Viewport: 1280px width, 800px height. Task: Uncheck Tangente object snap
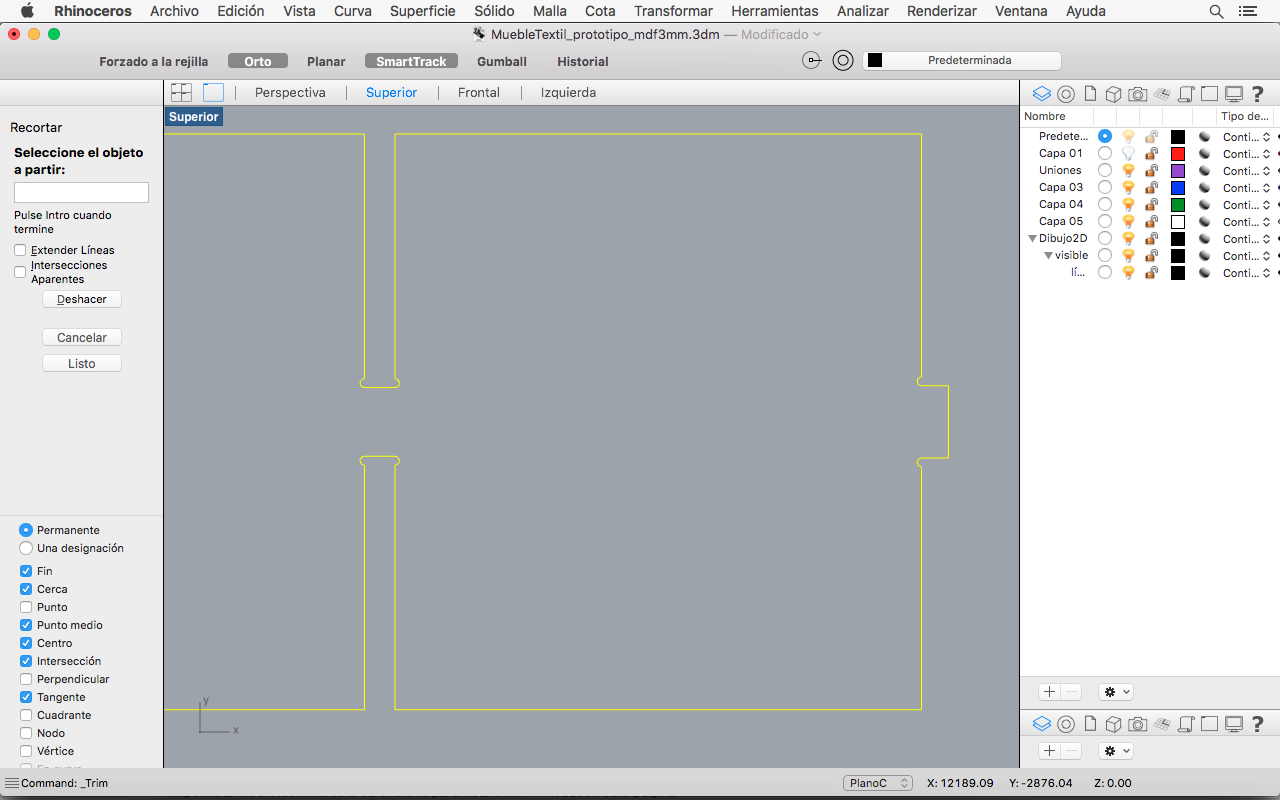(x=26, y=697)
